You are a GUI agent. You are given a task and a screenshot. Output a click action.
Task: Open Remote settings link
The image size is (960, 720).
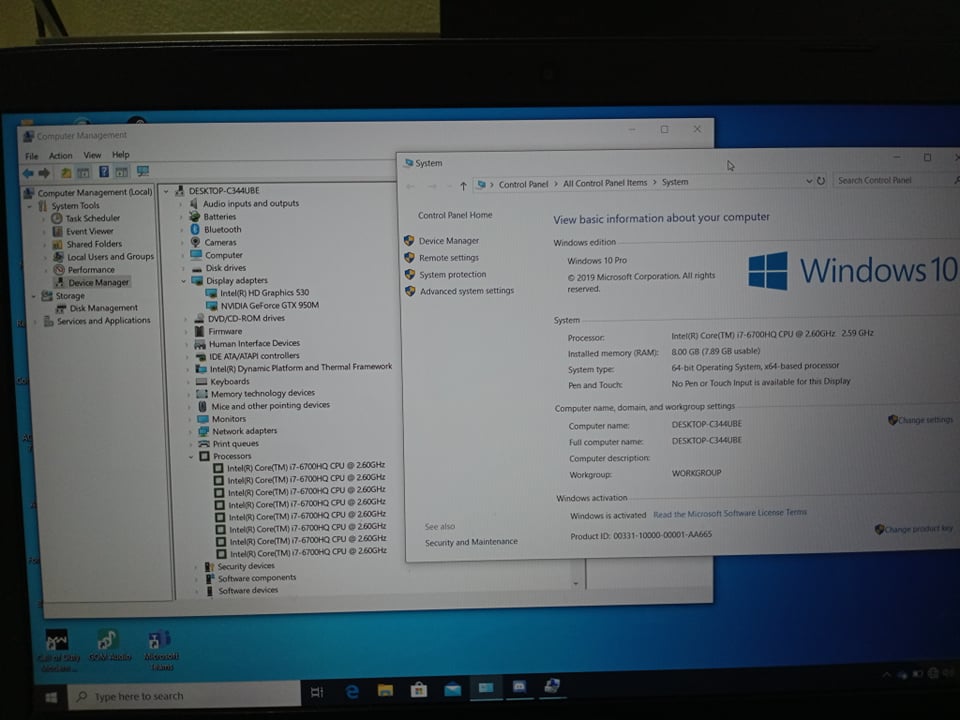(449, 258)
